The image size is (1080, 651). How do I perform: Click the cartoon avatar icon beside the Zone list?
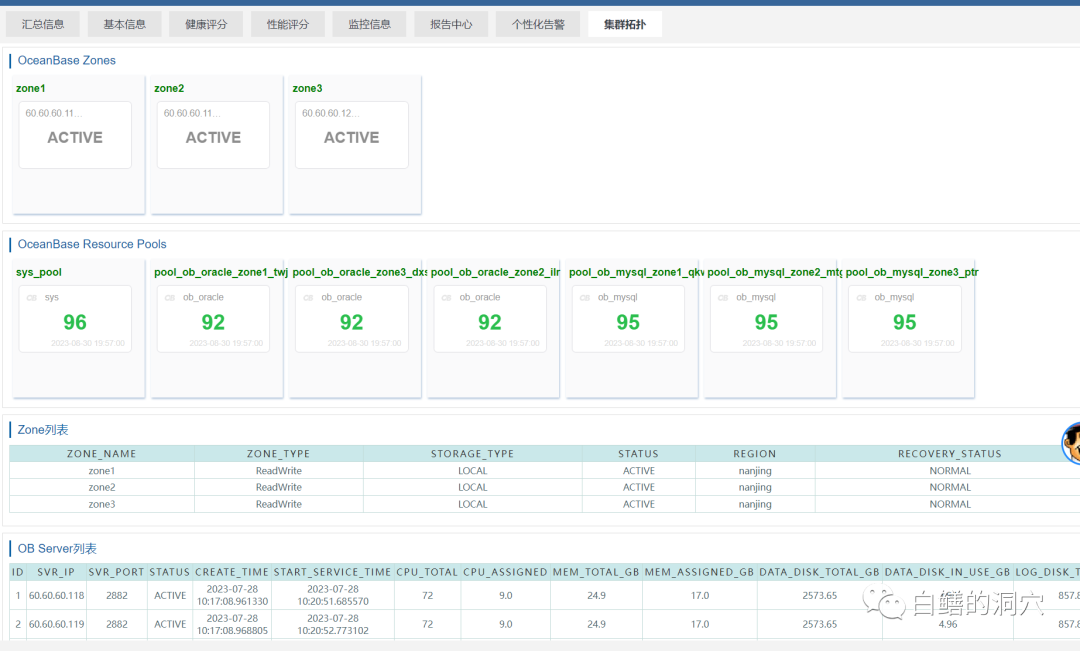[1071, 443]
